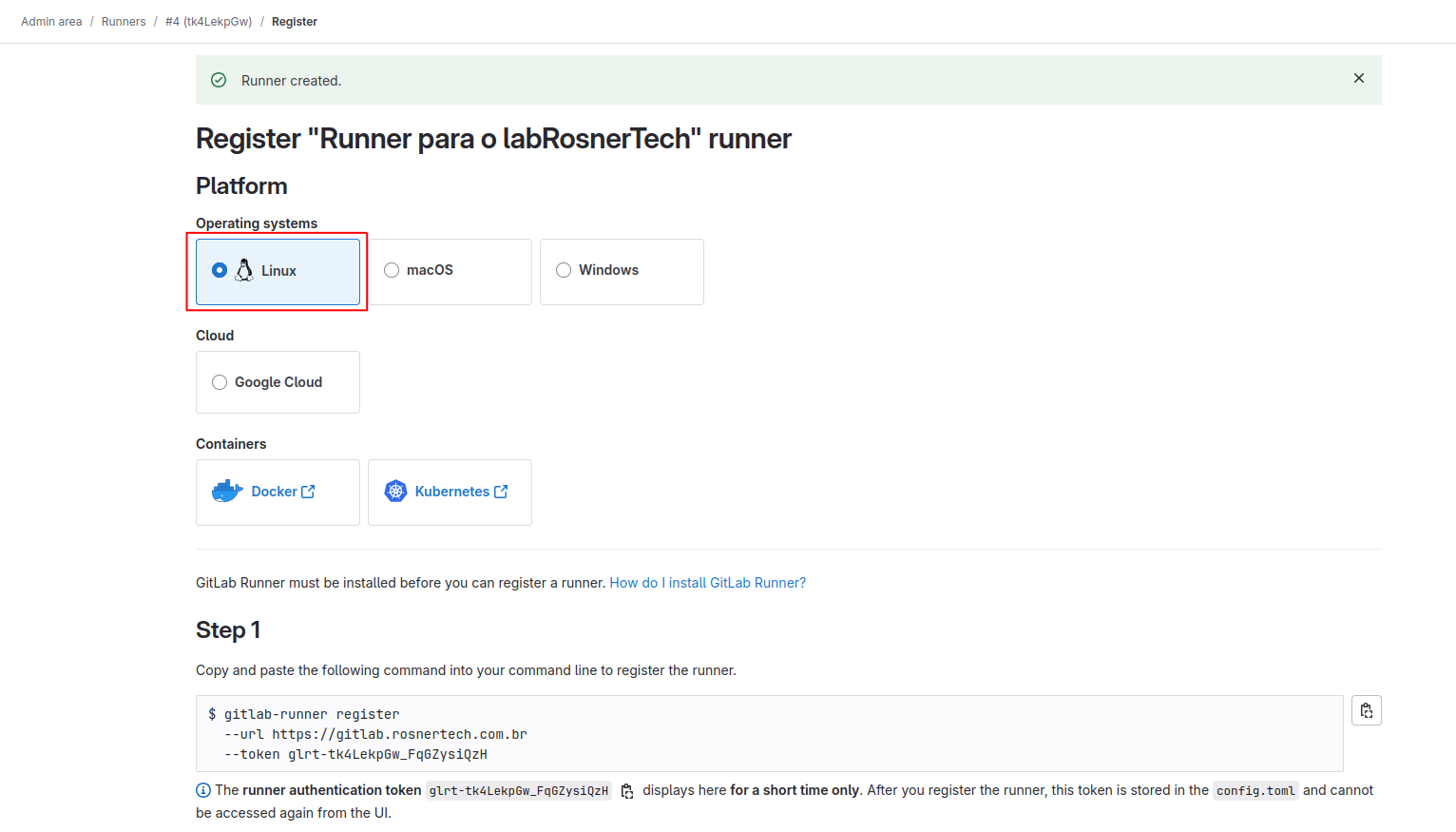The image size is (1456, 832).
Task: Click the Cloud section label
Action: [x=215, y=336]
